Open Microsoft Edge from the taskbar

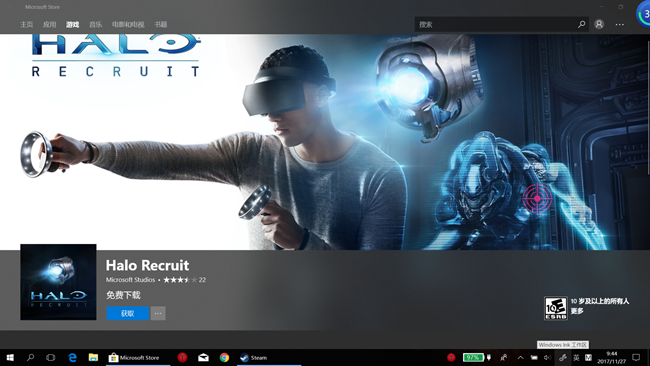(x=72, y=357)
